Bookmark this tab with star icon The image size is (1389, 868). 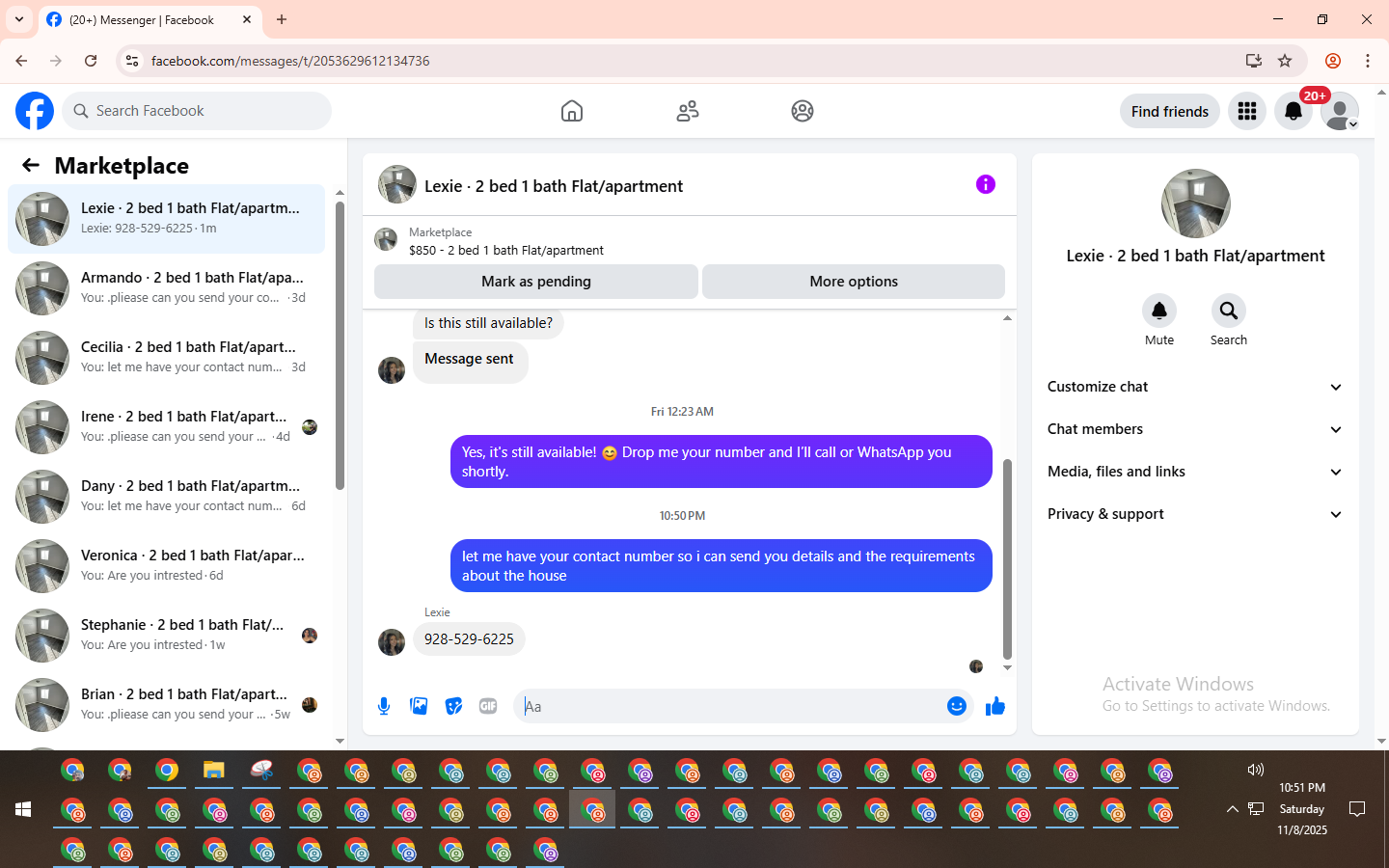1285,61
